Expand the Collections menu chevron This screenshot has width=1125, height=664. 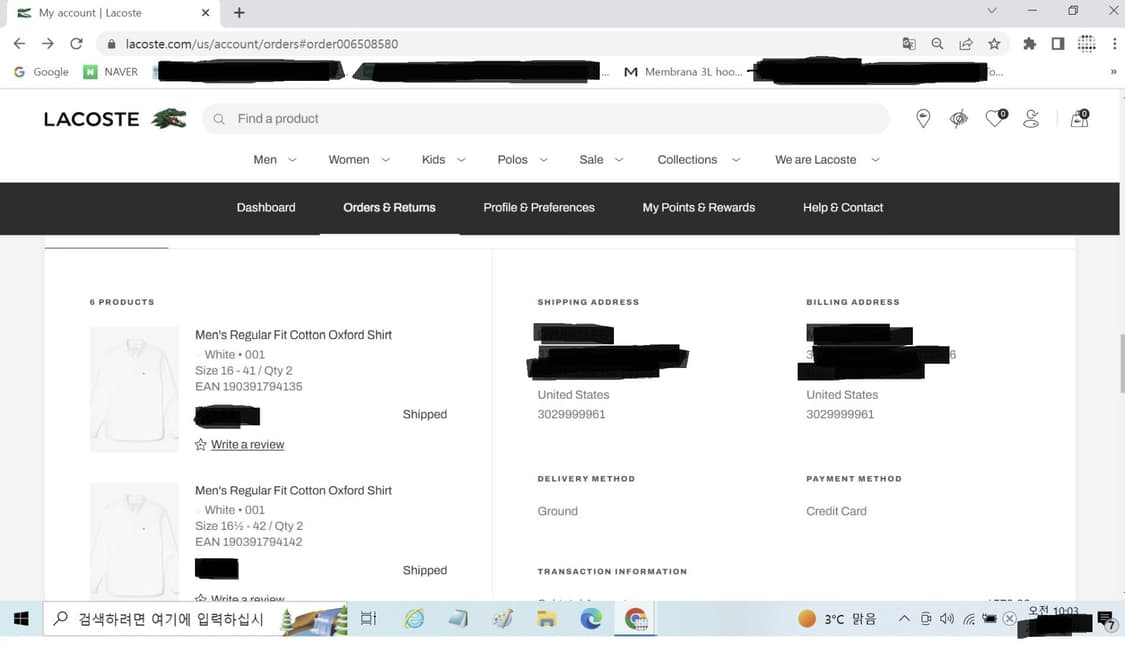tap(735, 160)
